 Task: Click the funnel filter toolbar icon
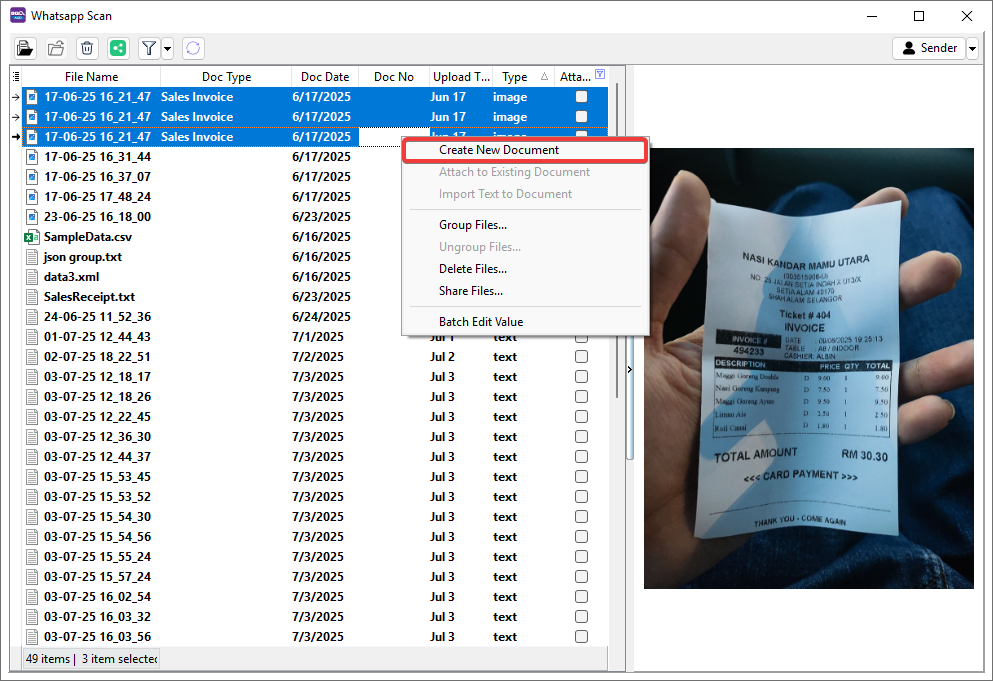pyautogui.click(x=148, y=48)
